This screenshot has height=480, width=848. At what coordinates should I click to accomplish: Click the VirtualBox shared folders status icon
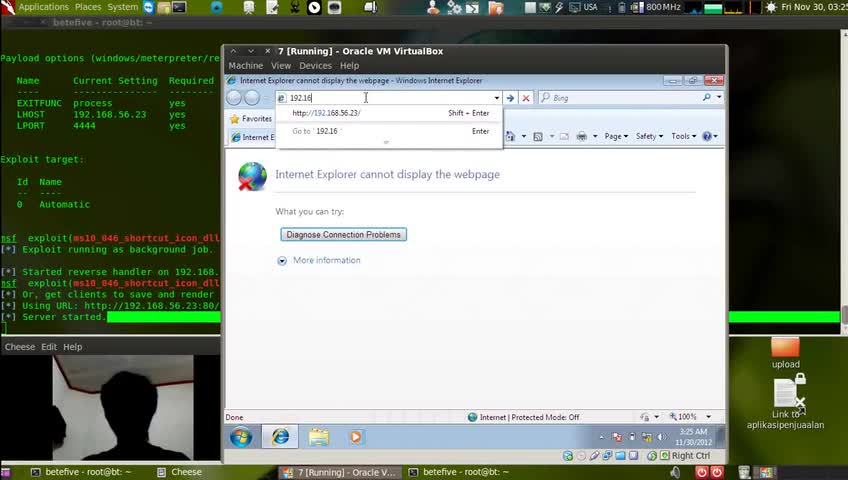click(x=620, y=456)
